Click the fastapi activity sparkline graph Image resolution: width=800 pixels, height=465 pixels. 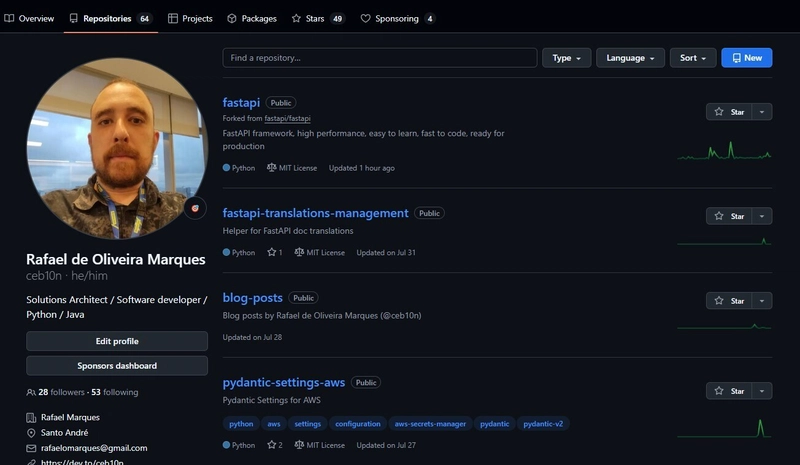[724, 151]
